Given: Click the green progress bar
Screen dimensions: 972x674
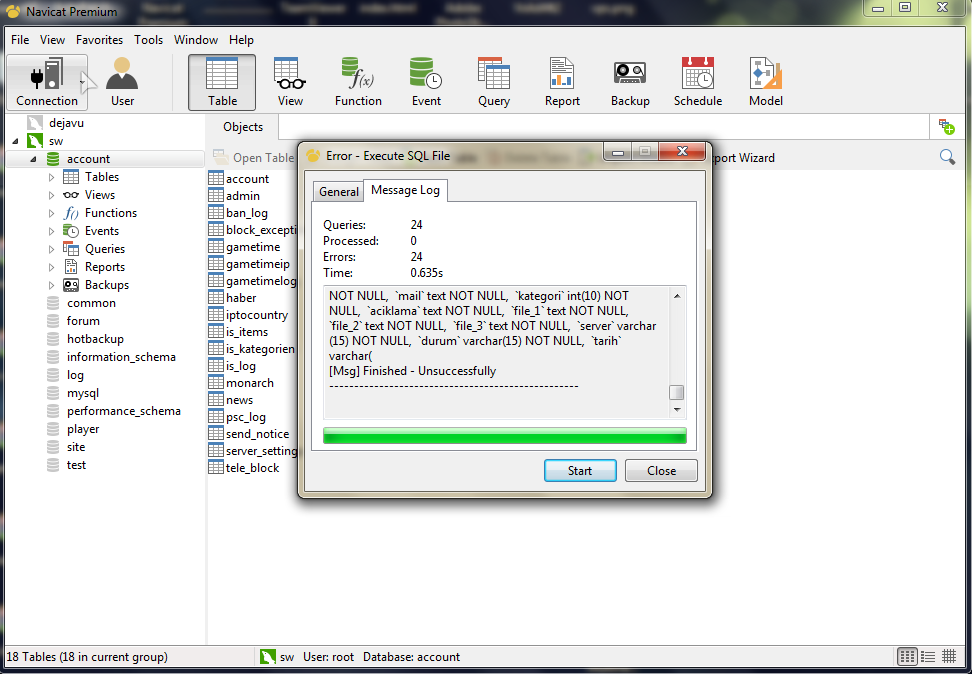Looking at the screenshot, I should pyautogui.click(x=505, y=436).
